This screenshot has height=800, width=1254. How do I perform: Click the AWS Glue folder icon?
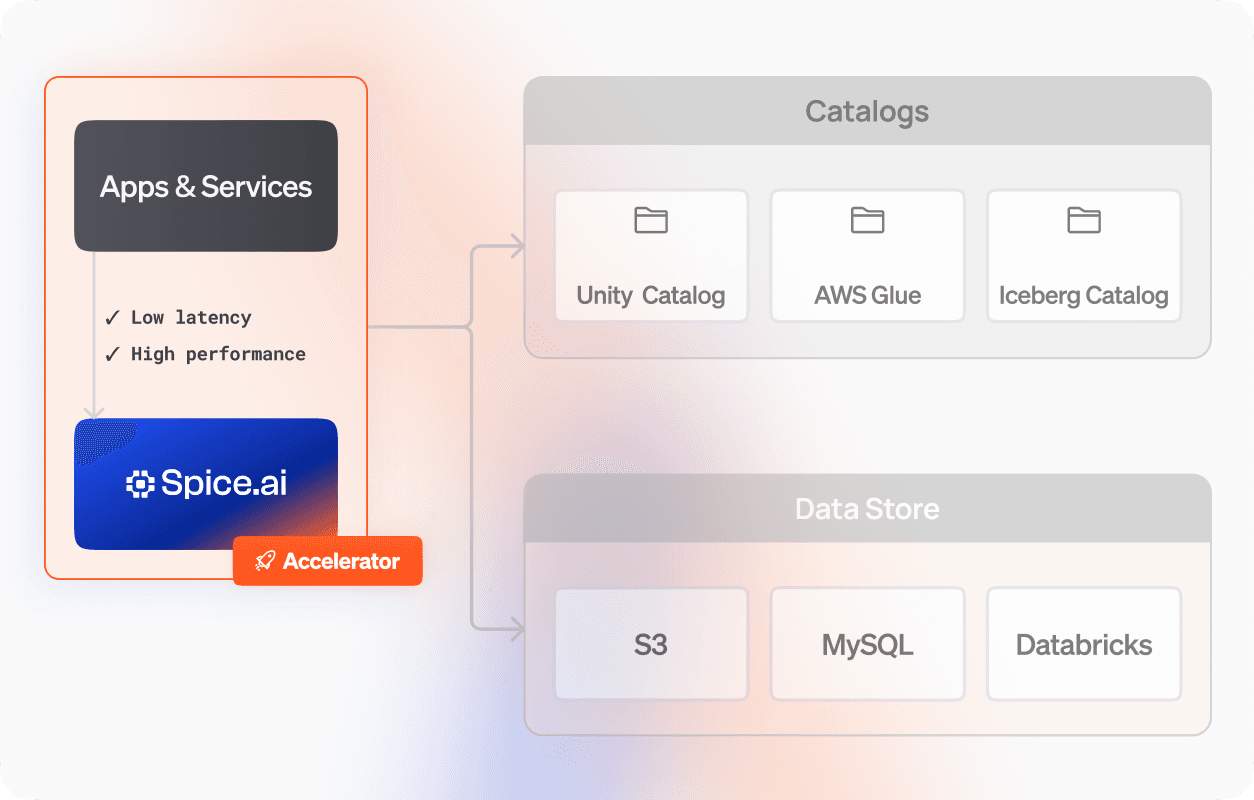pyautogui.click(x=867, y=220)
